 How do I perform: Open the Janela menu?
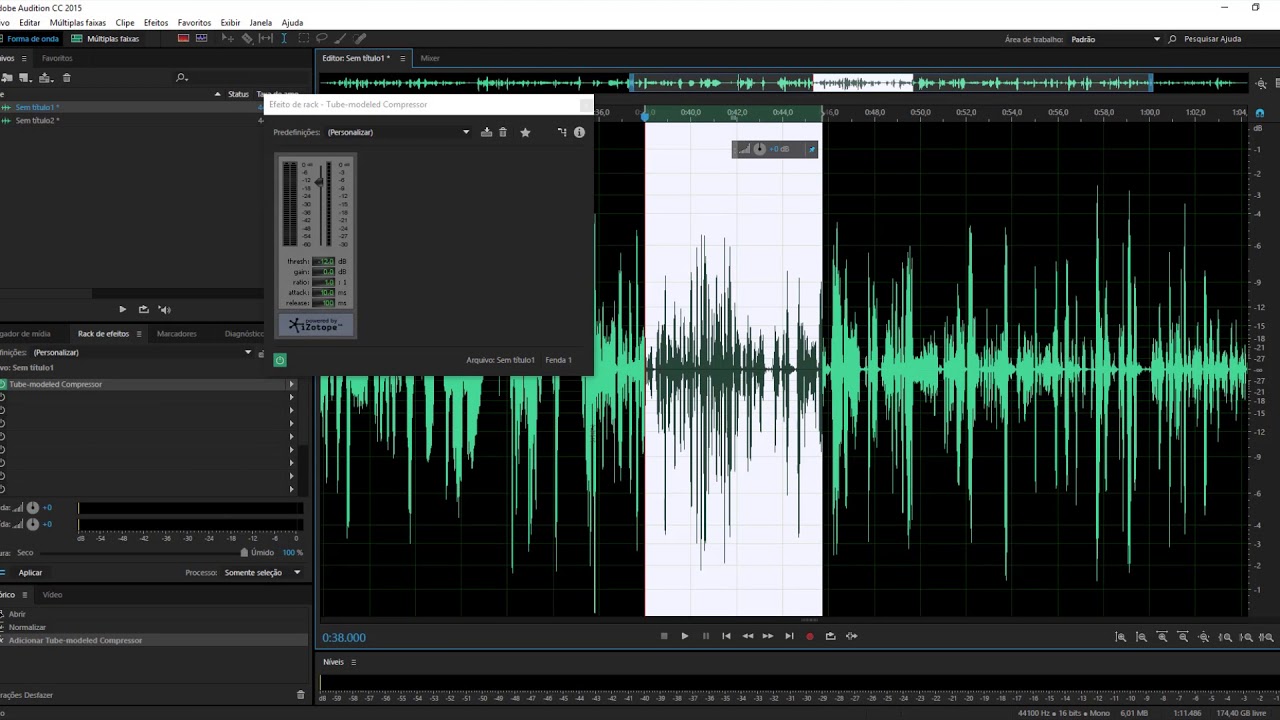click(260, 22)
